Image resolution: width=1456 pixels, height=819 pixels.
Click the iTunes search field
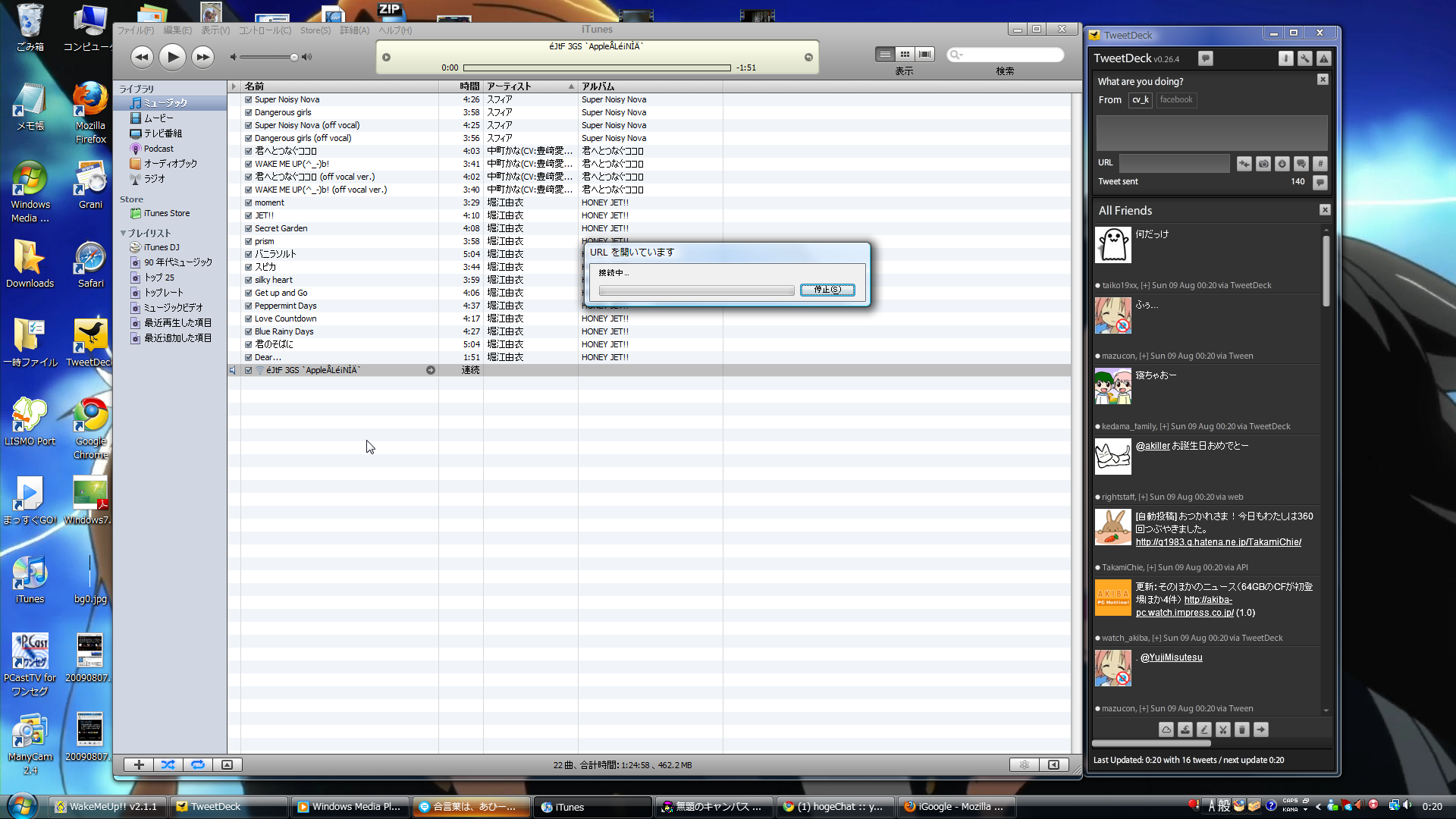(x=1005, y=55)
